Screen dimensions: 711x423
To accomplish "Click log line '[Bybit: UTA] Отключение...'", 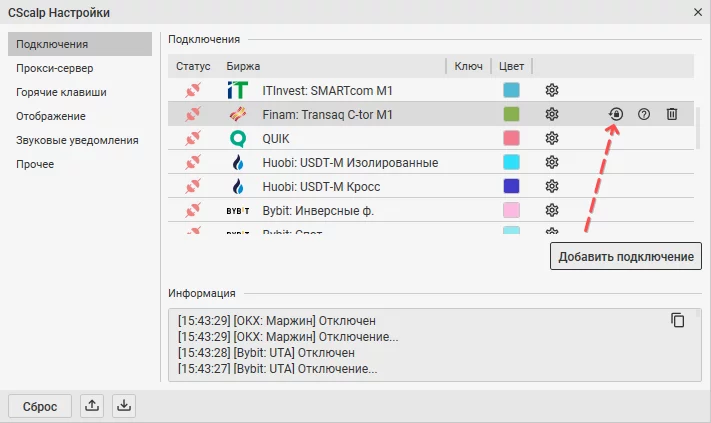I will tap(278, 369).
